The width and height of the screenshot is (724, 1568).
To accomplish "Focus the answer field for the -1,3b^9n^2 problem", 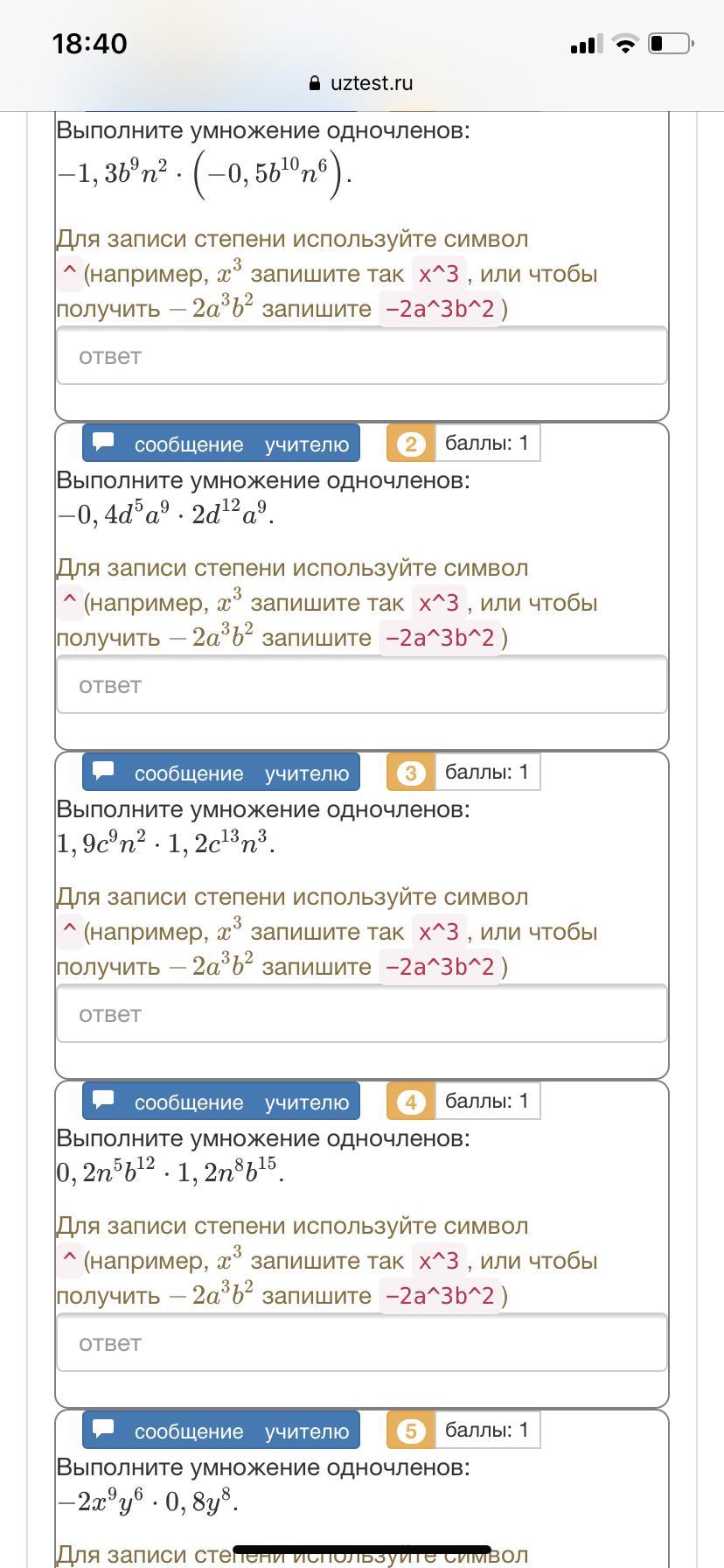I will point(362,356).
